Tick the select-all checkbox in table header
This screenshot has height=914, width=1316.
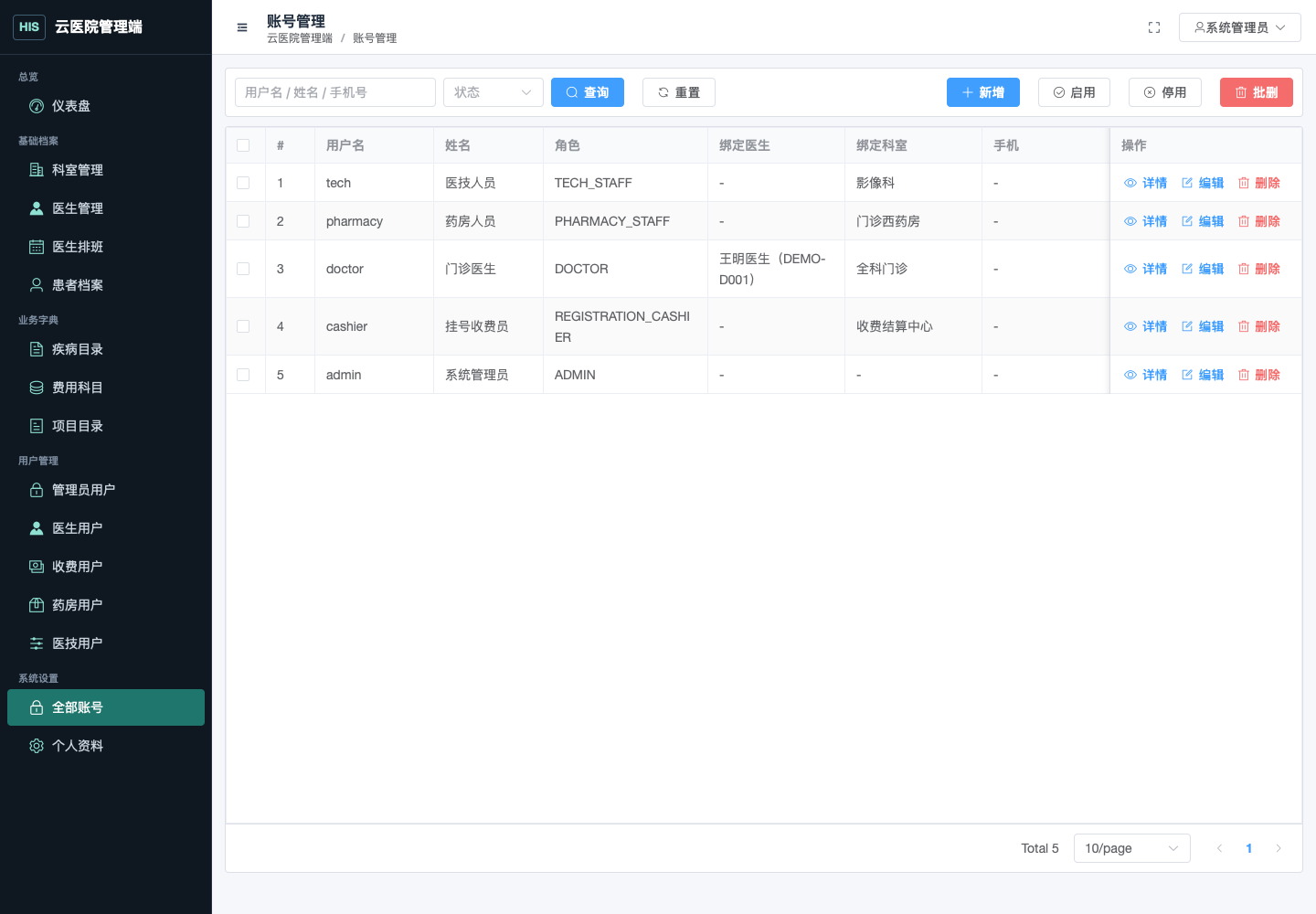click(x=243, y=145)
